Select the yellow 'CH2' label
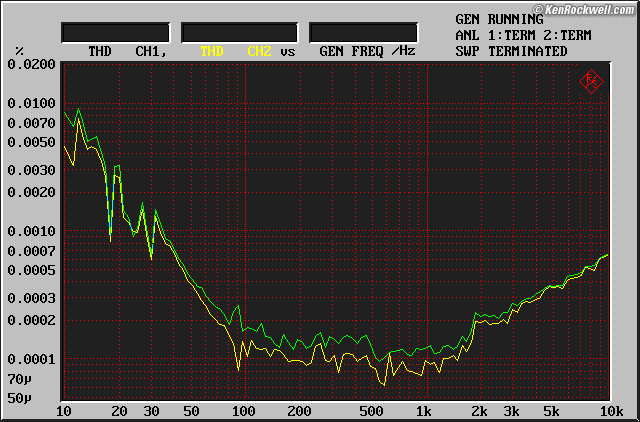 coord(259,51)
